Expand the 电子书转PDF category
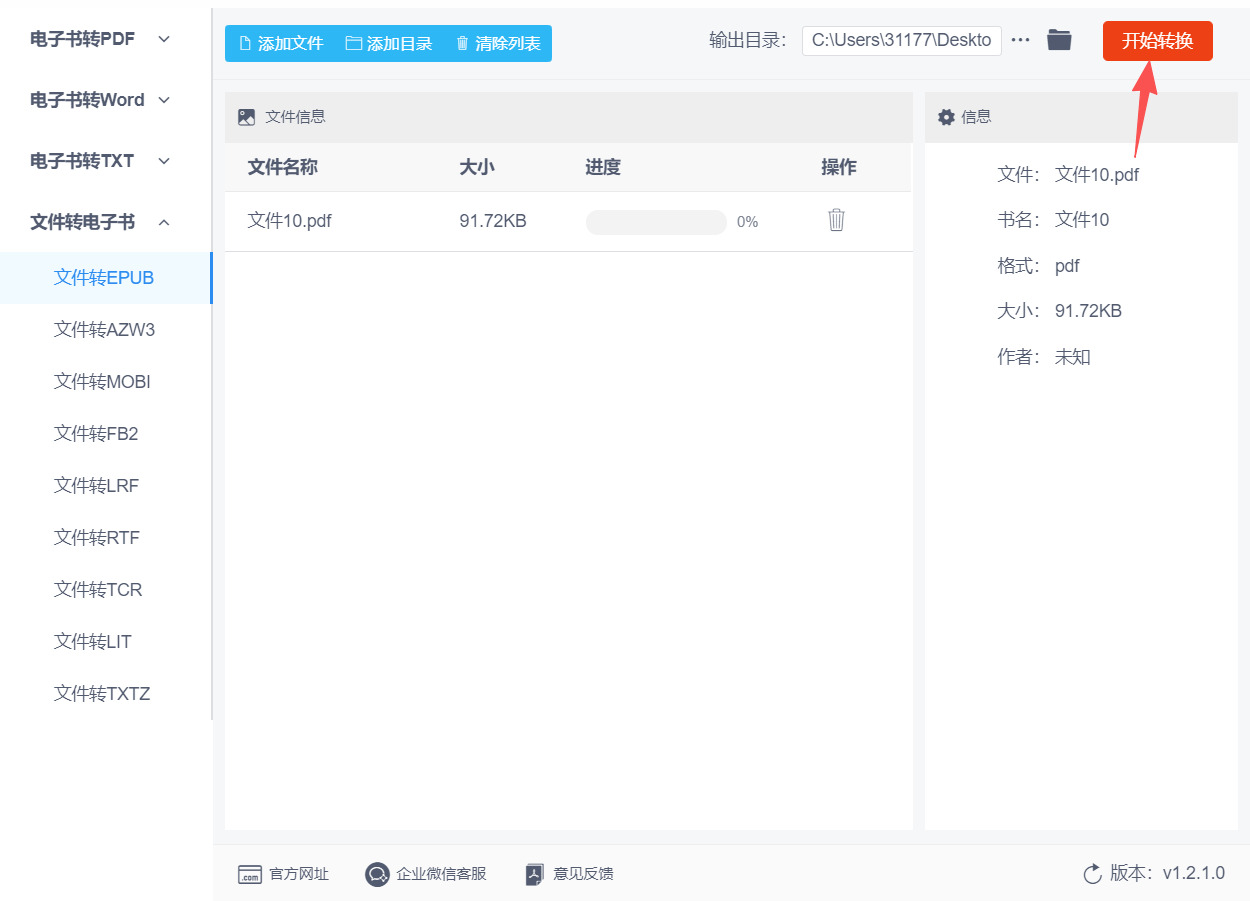This screenshot has height=901, width=1250. (x=84, y=38)
